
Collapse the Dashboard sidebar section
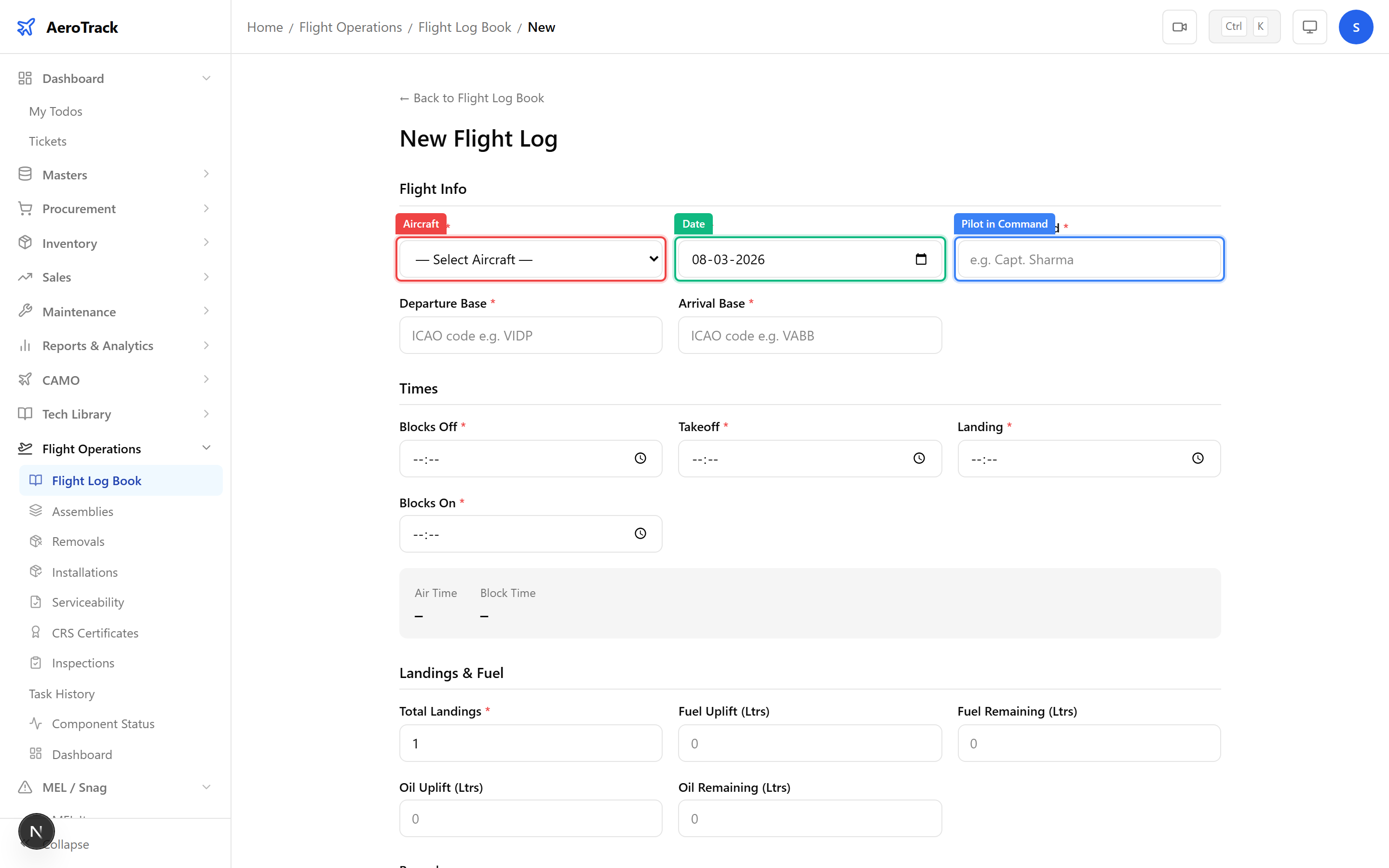(x=206, y=78)
